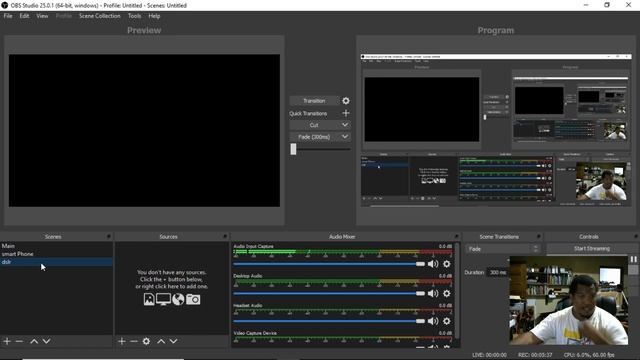Click the Program output preview
This screenshot has height=360, width=640.
click(496, 130)
